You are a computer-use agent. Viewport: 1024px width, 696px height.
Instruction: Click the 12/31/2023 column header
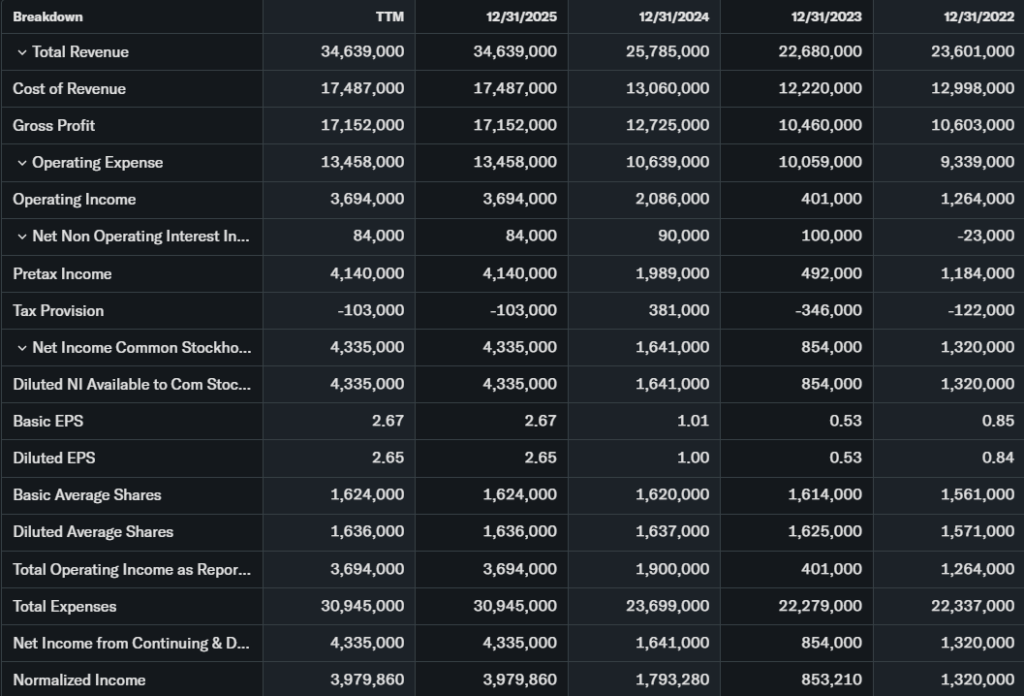point(828,16)
